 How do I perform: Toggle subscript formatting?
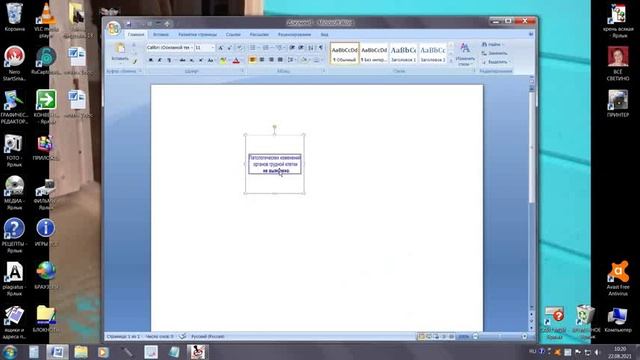click(191, 60)
